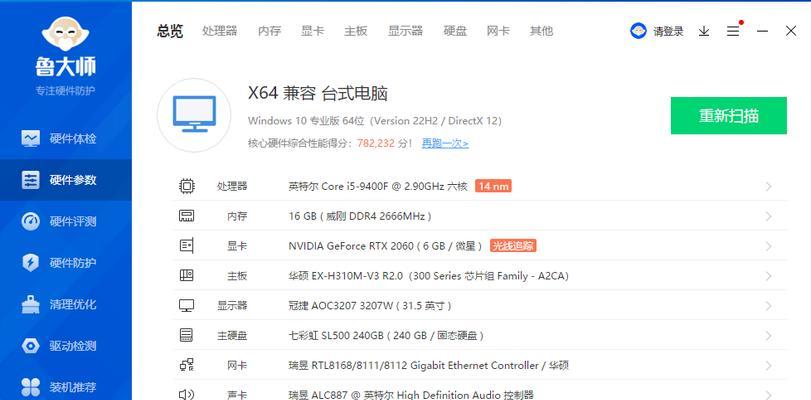Click the 显示器 monitor row icon
811x400 pixels.
[186, 306]
